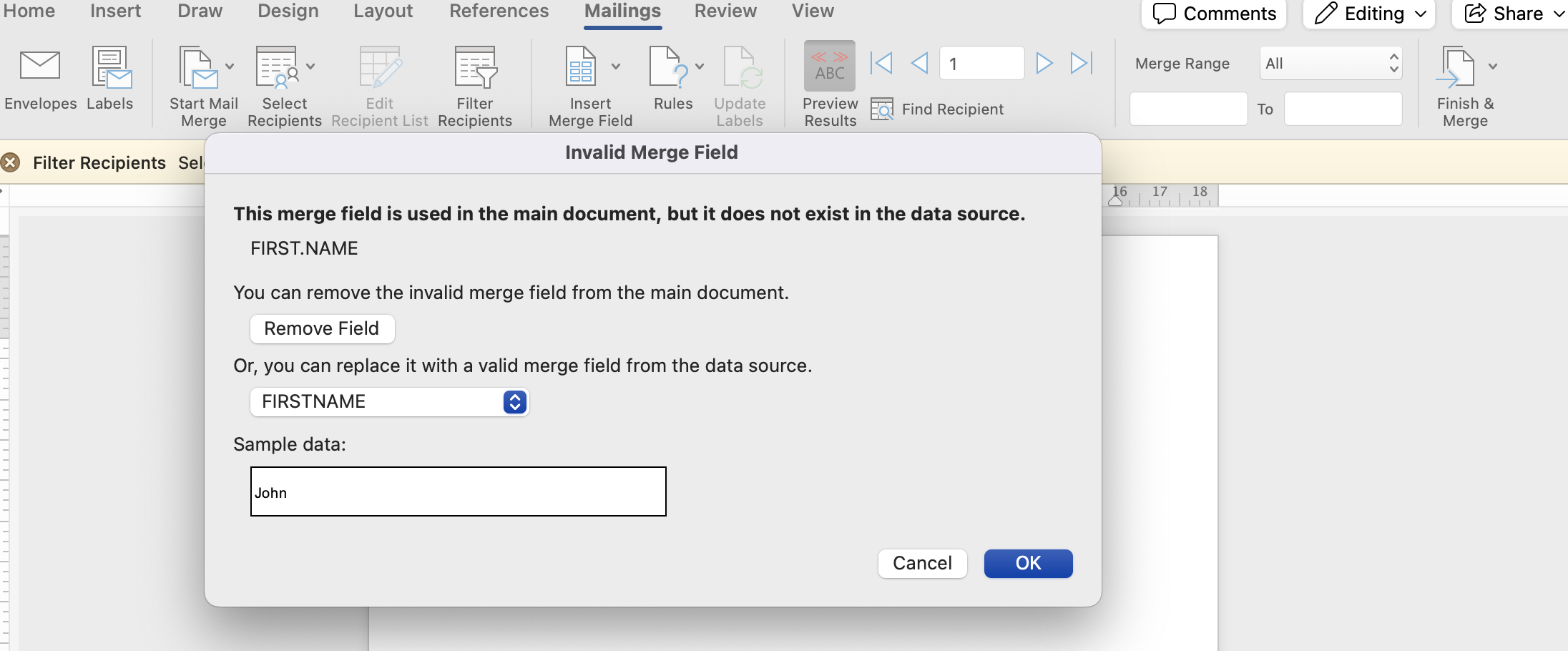Viewport: 1568px width, 651px height.
Task: Click the Sample data box showing John
Action: click(458, 491)
